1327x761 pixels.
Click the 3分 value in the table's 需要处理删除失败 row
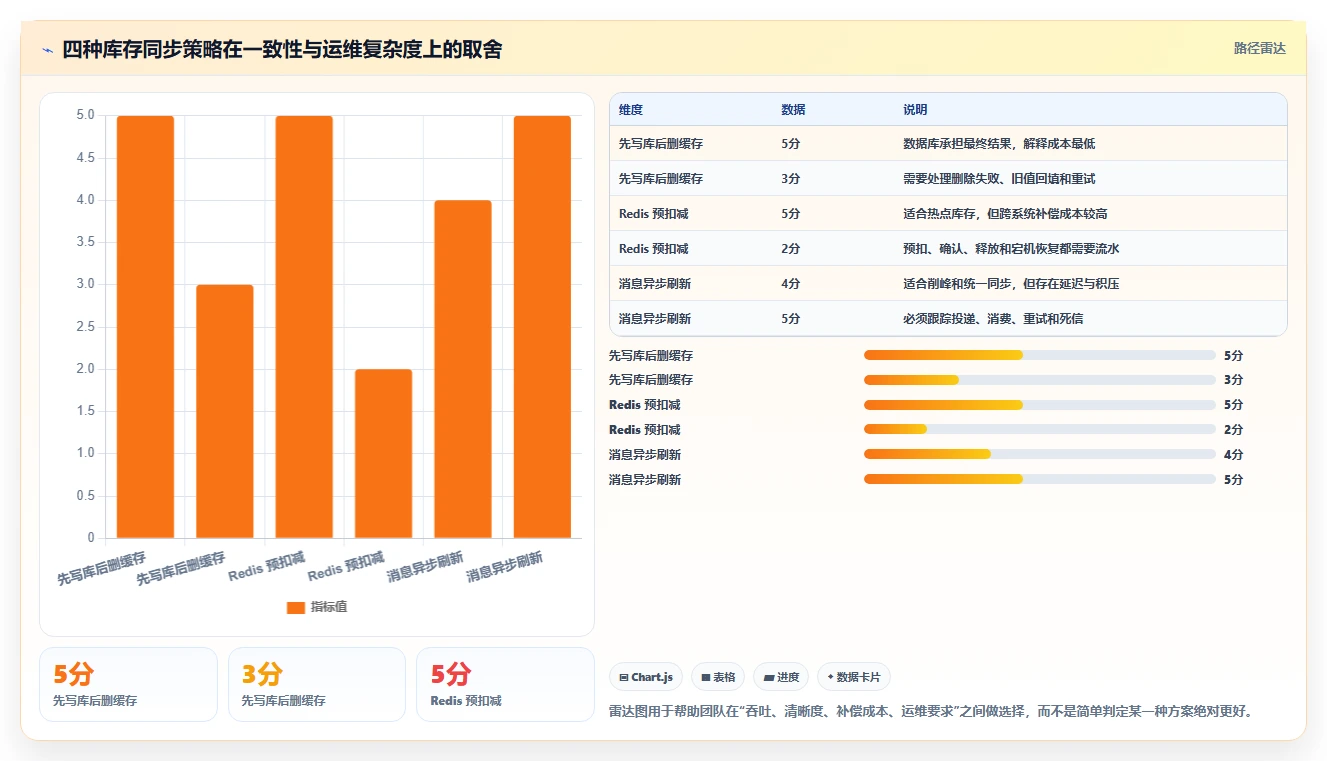click(790, 179)
